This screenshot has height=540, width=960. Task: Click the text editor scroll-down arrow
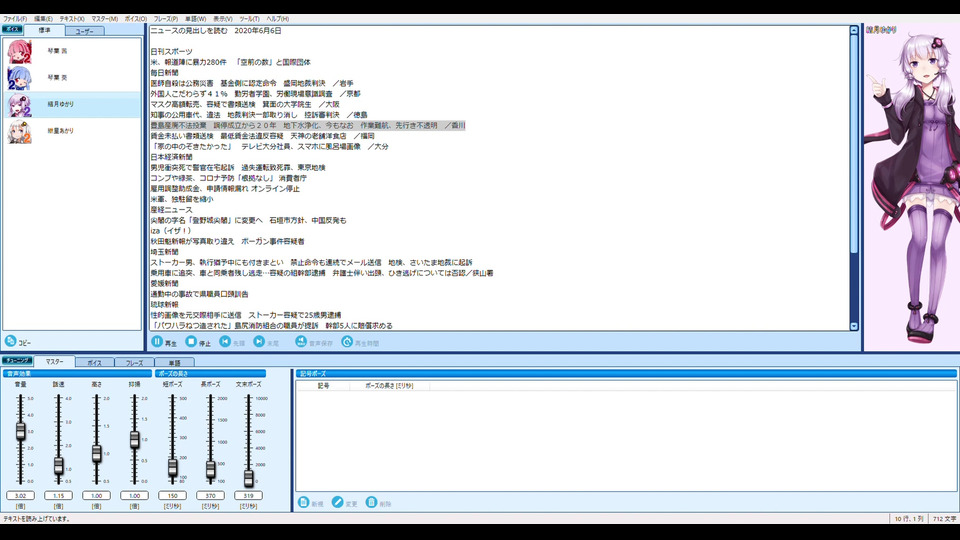[x=854, y=326]
